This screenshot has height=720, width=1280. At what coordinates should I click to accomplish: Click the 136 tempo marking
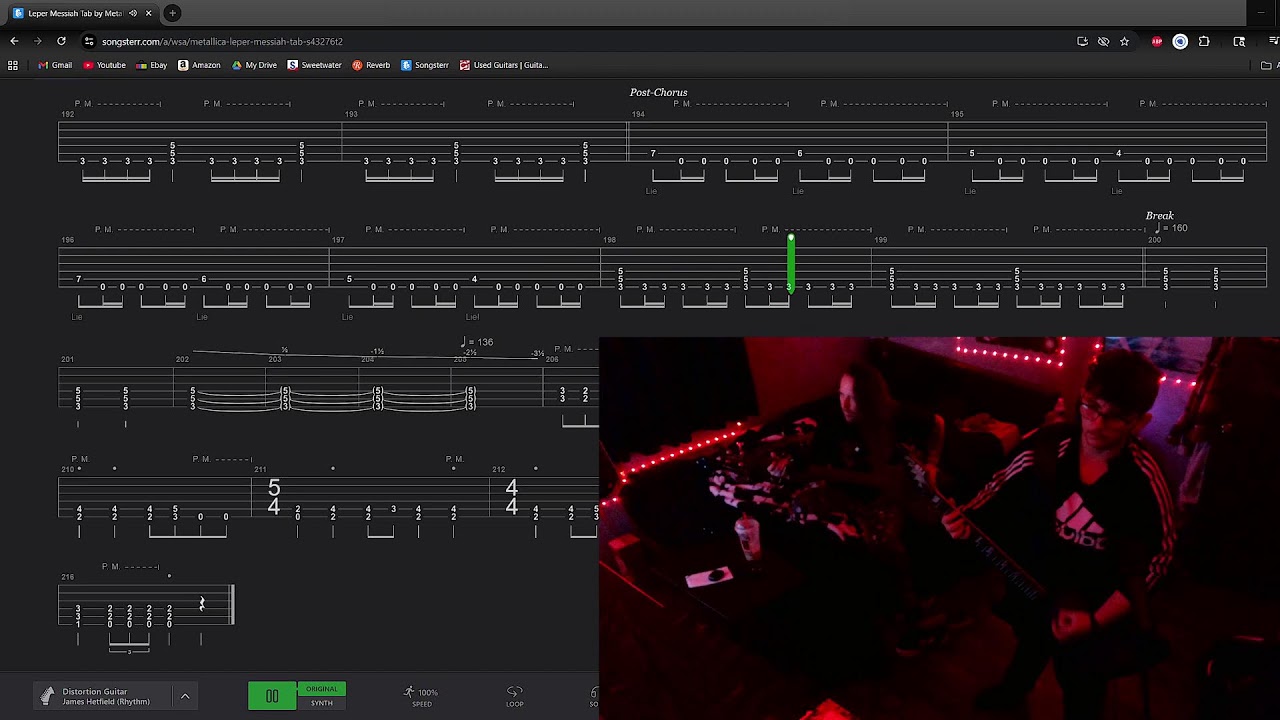tap(478, 342)
